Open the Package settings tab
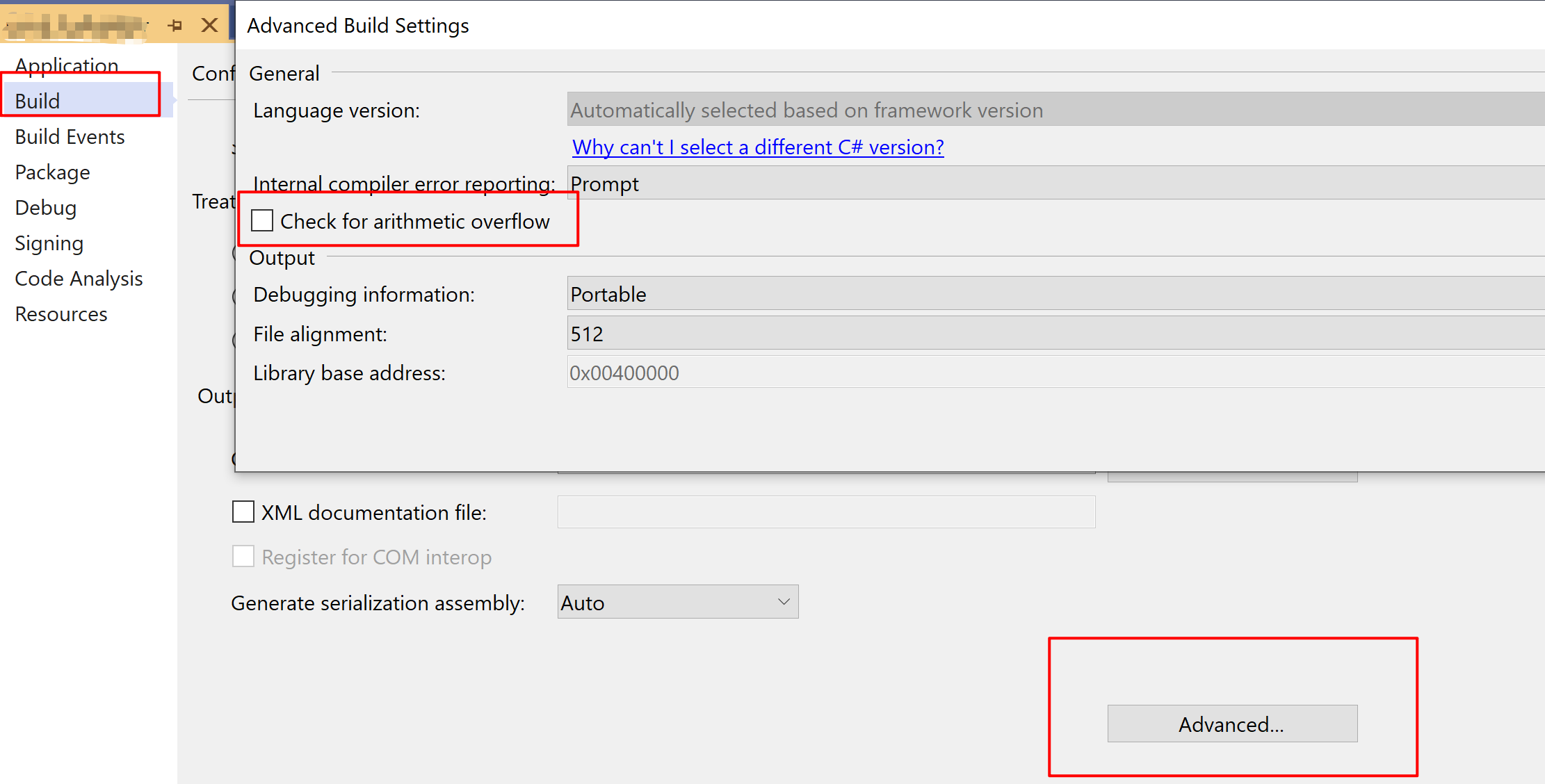The image size is (1545, 784). pos(52,172)
